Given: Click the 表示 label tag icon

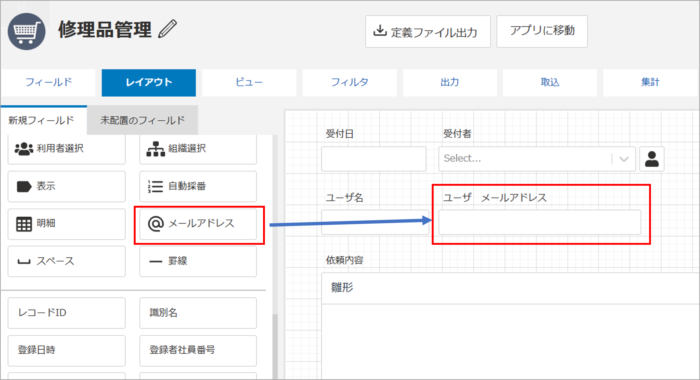Looking at the screenshot, I should (24, 186).
